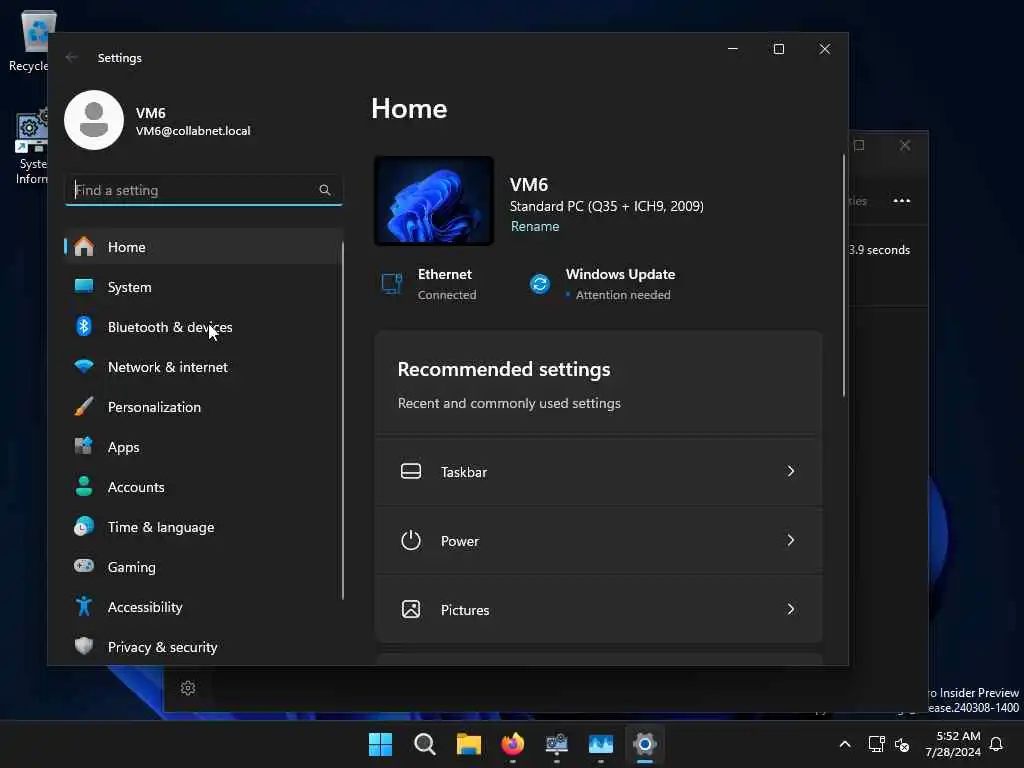Select Home in the sidebar
Screen dimensions: 1024x768
pyautogui.click(x=204, y=247)
